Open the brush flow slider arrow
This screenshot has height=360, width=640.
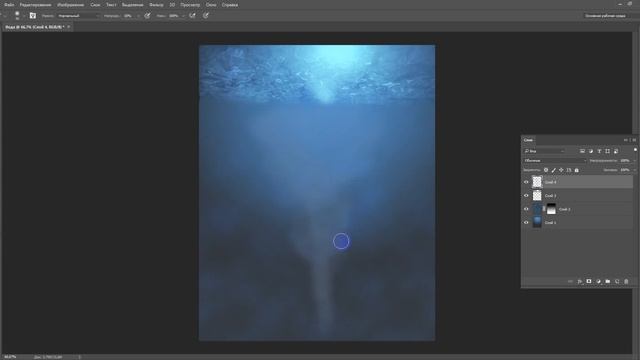[x=183, y=16]
